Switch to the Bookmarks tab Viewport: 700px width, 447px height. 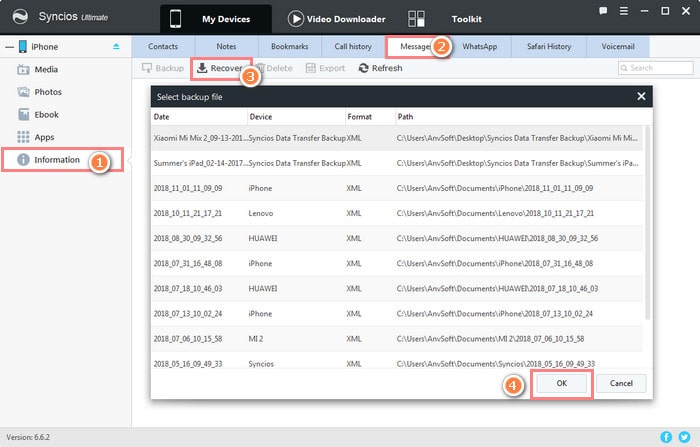click(289, 46)
